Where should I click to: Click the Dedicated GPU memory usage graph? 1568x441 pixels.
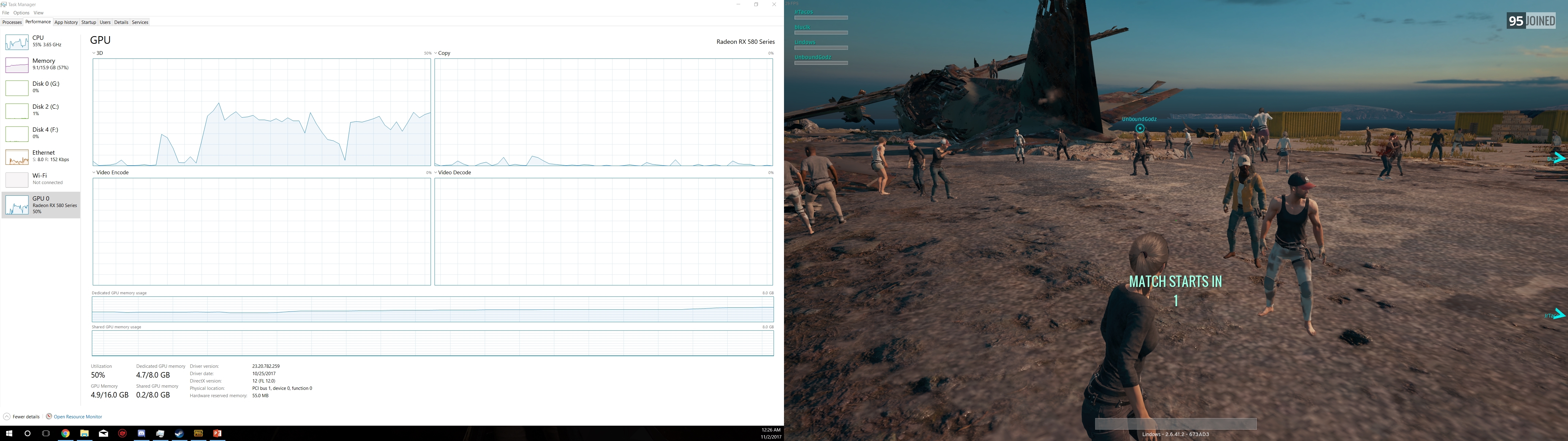pyautogui.click(x=433, y=309)
